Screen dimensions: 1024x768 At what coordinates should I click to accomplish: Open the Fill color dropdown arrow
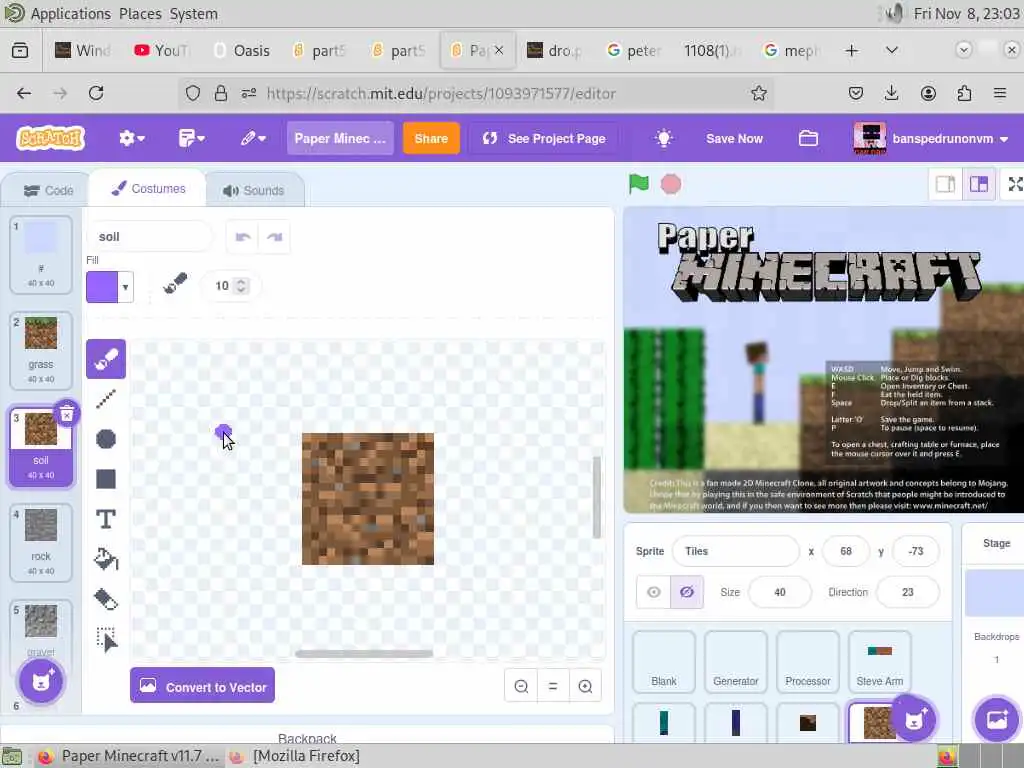point(125,287)
